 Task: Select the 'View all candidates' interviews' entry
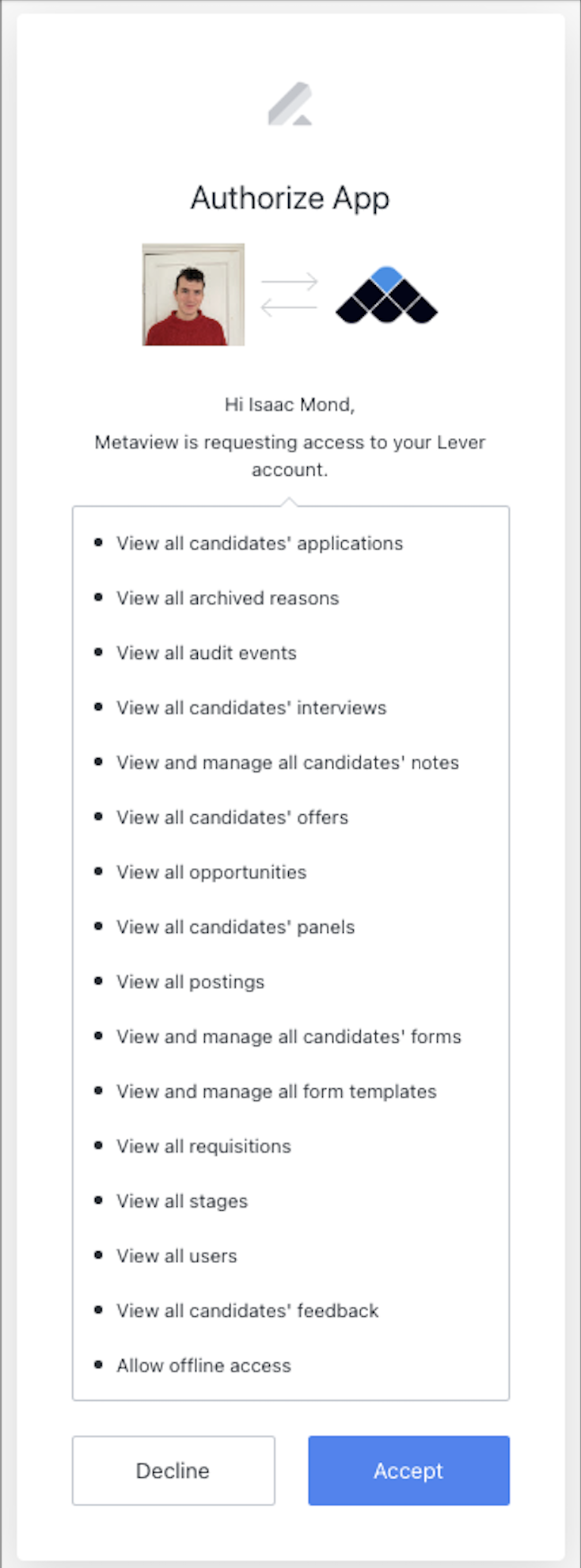click(251, 708)
